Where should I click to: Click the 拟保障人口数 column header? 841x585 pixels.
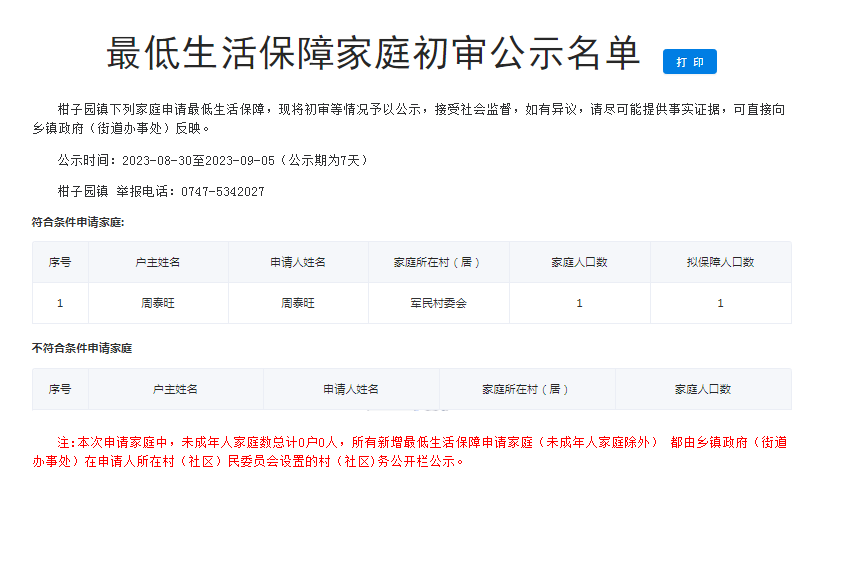click(x=720, y=262)
